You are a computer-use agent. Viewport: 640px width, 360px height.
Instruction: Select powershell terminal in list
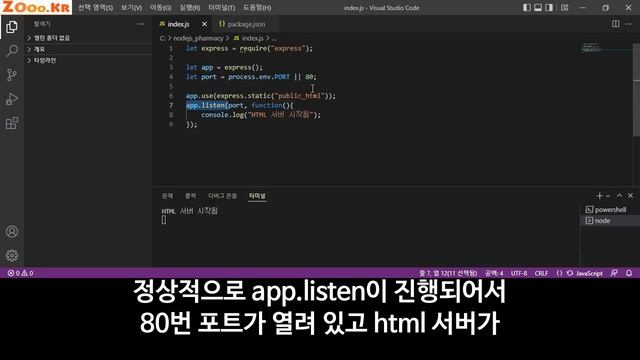pos(610,210)
